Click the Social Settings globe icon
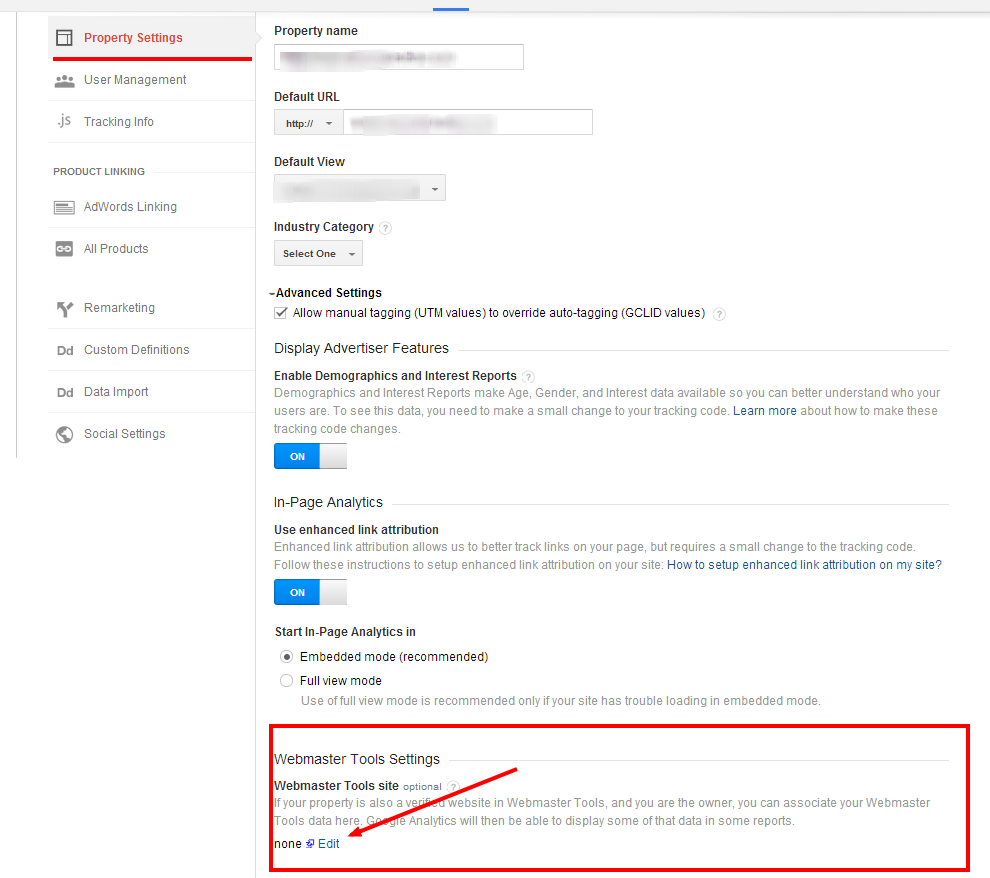Image resolution: width=990 pixels, height=878 pixels. click(64, 434)
